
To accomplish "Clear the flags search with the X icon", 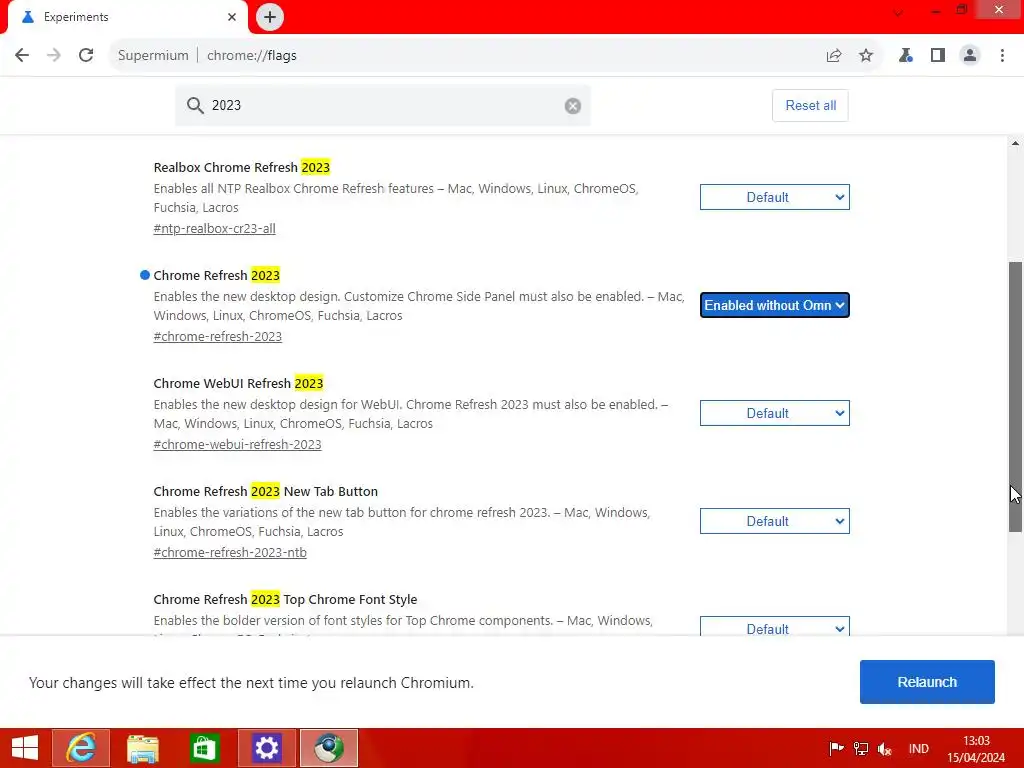I will 573,106.
